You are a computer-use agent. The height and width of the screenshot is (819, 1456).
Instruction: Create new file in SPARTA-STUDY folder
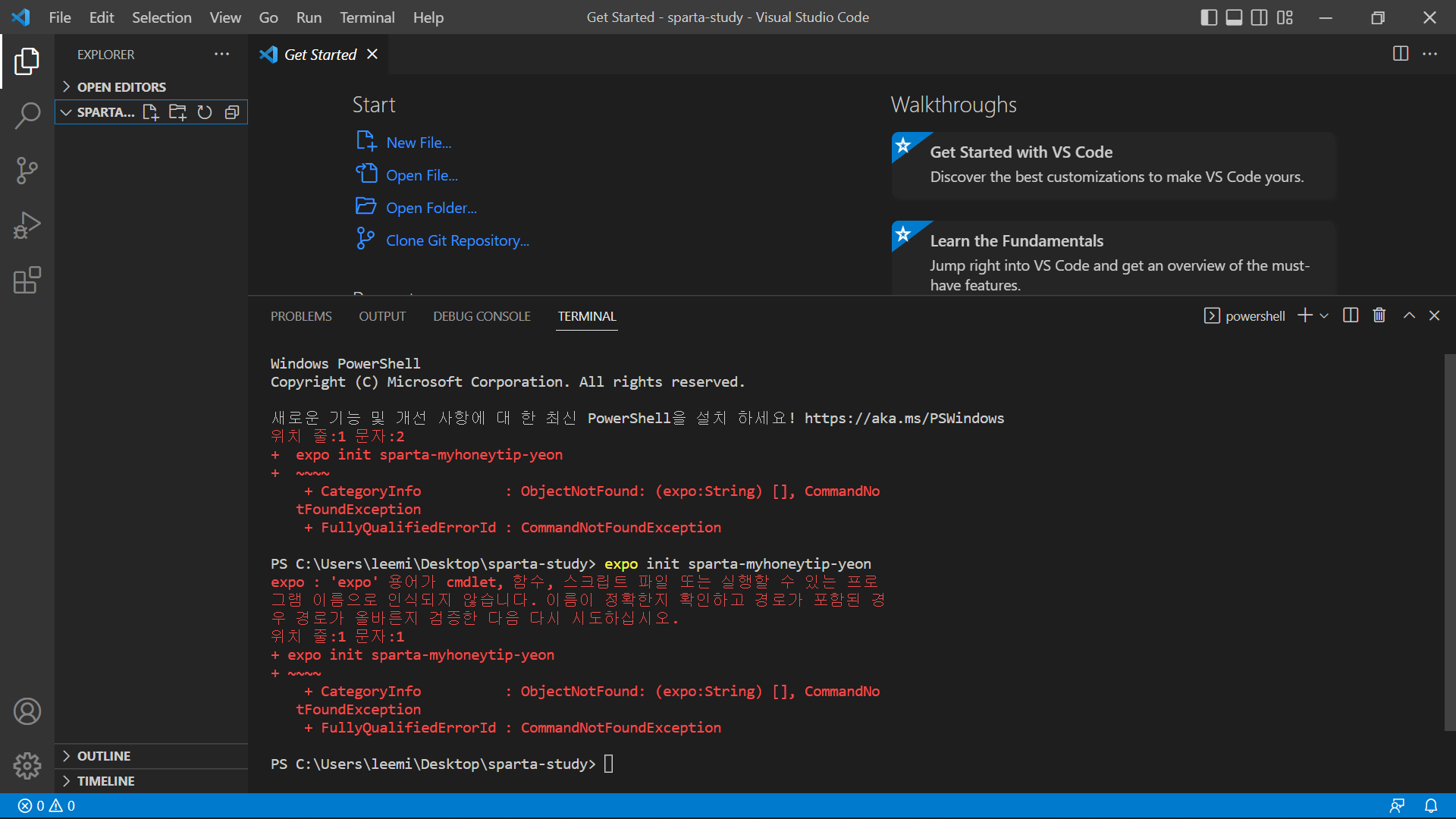[150, 112]
